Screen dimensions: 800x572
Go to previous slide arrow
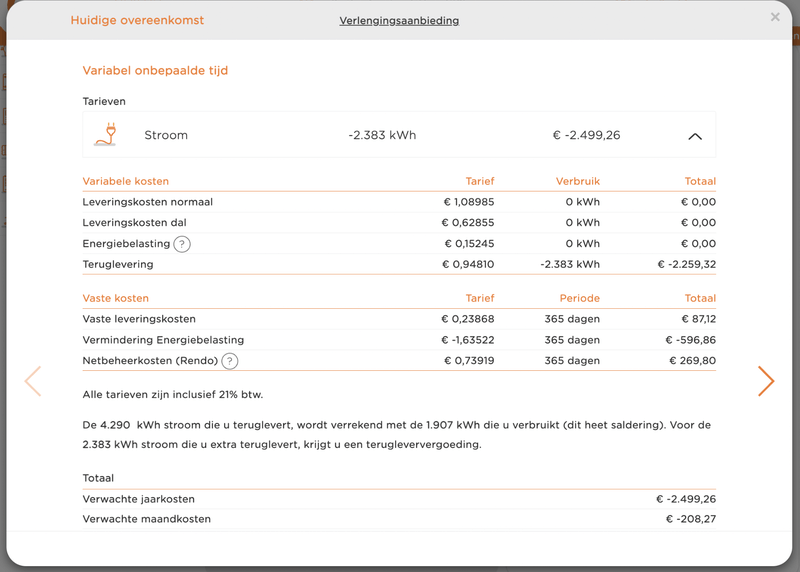(33, 381)
